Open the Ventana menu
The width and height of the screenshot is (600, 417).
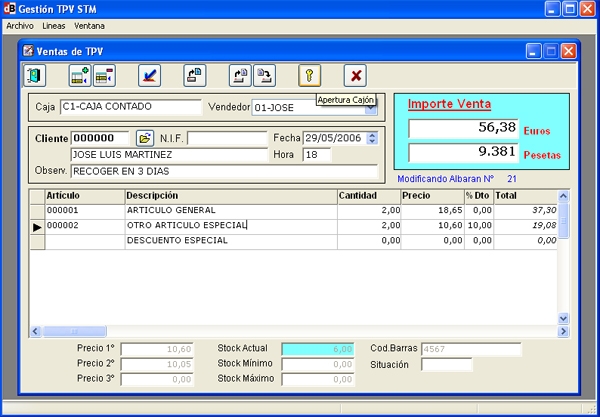tap(88, 24)
